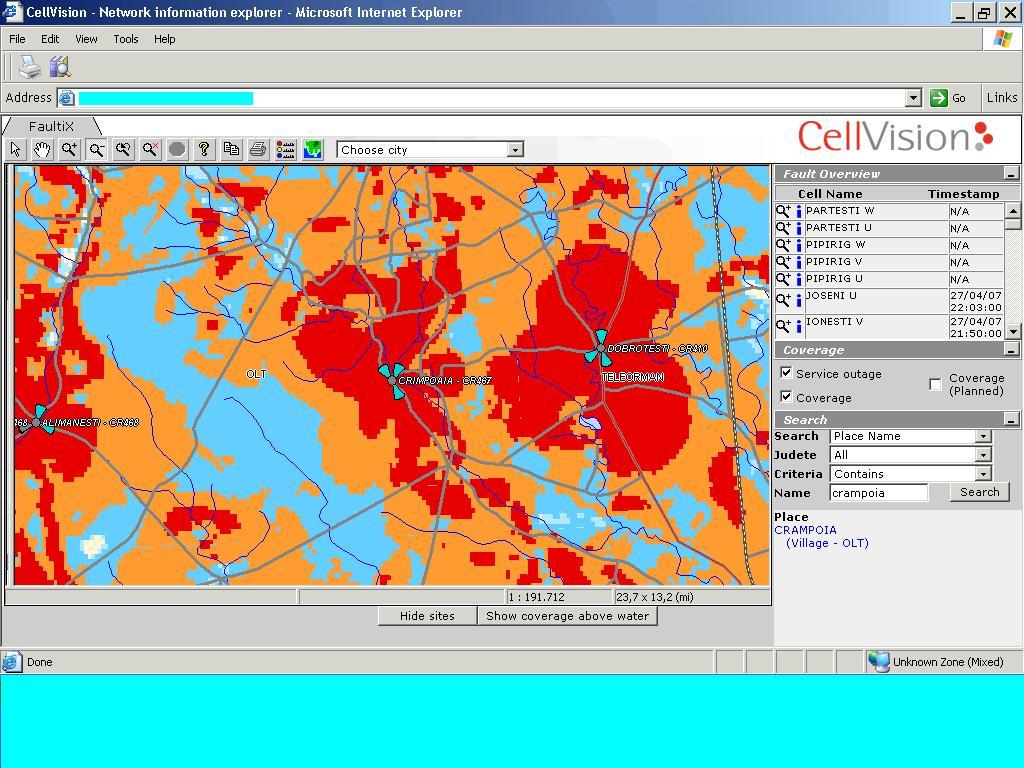Open the View menu
This screenshot has width=1024, height=768.
coord(86,39)
